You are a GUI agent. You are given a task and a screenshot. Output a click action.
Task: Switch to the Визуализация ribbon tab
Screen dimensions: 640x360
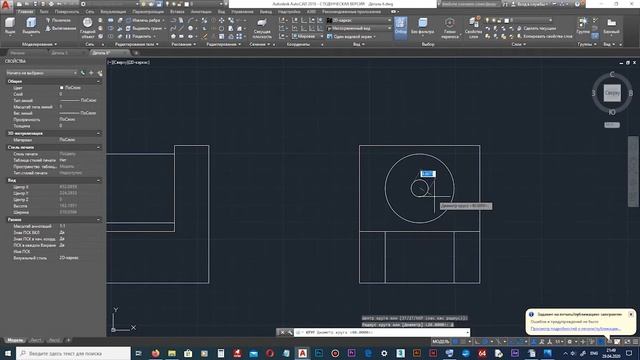coord(113,12)
